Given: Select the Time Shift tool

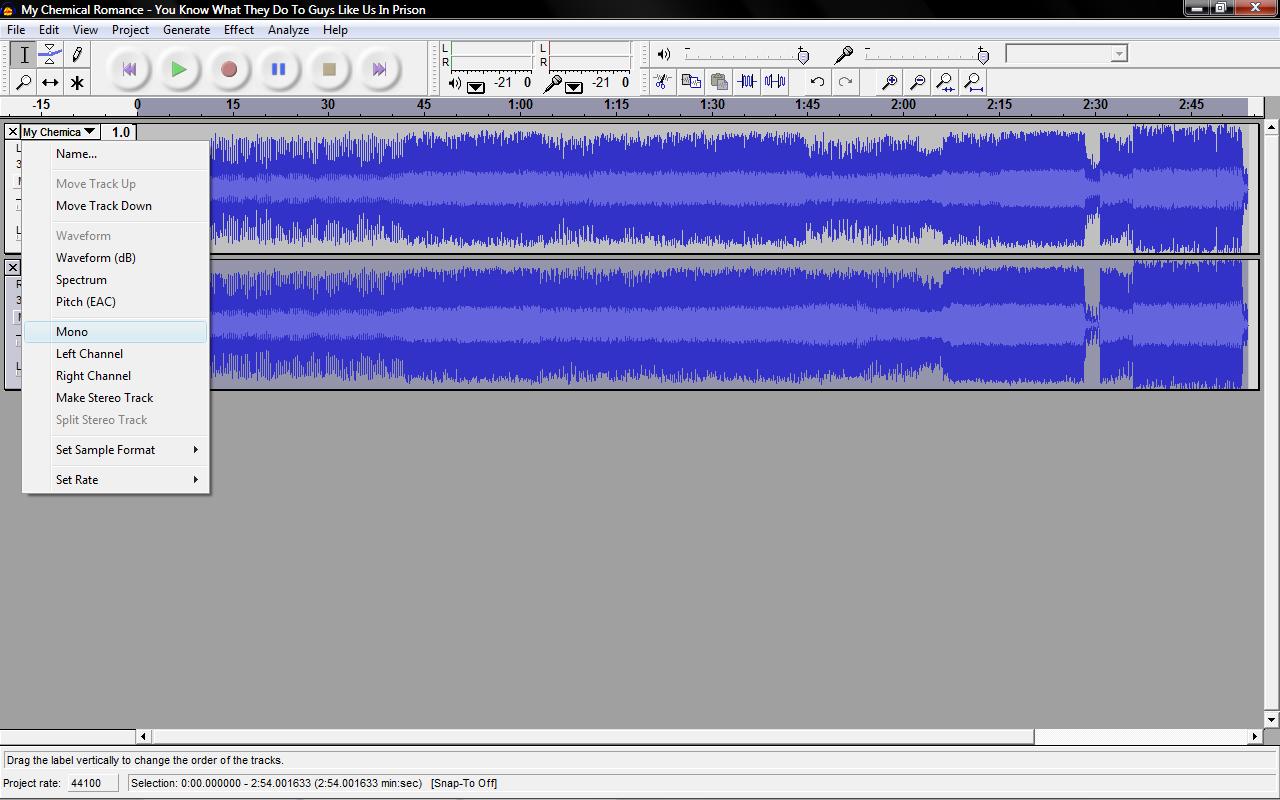Looking at the screenshot, I should pyautogui.click(x=48, y=81).
